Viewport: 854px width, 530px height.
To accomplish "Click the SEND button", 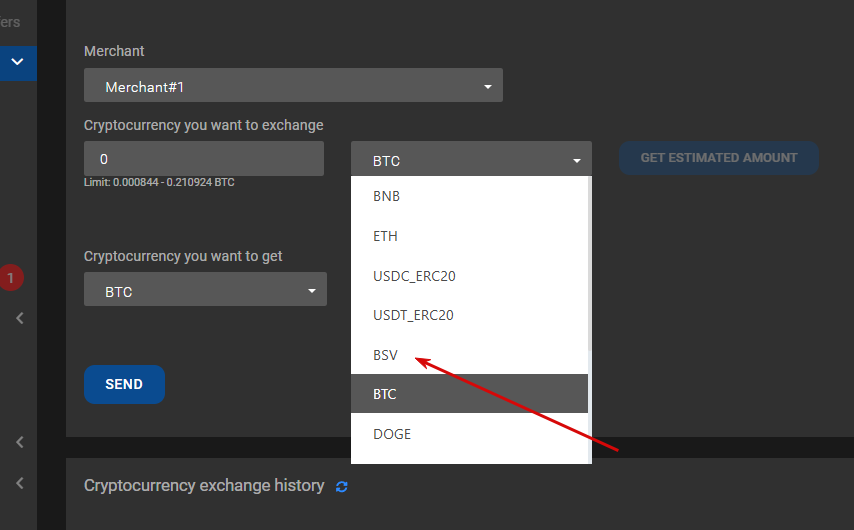I will (x=124, y=384).
